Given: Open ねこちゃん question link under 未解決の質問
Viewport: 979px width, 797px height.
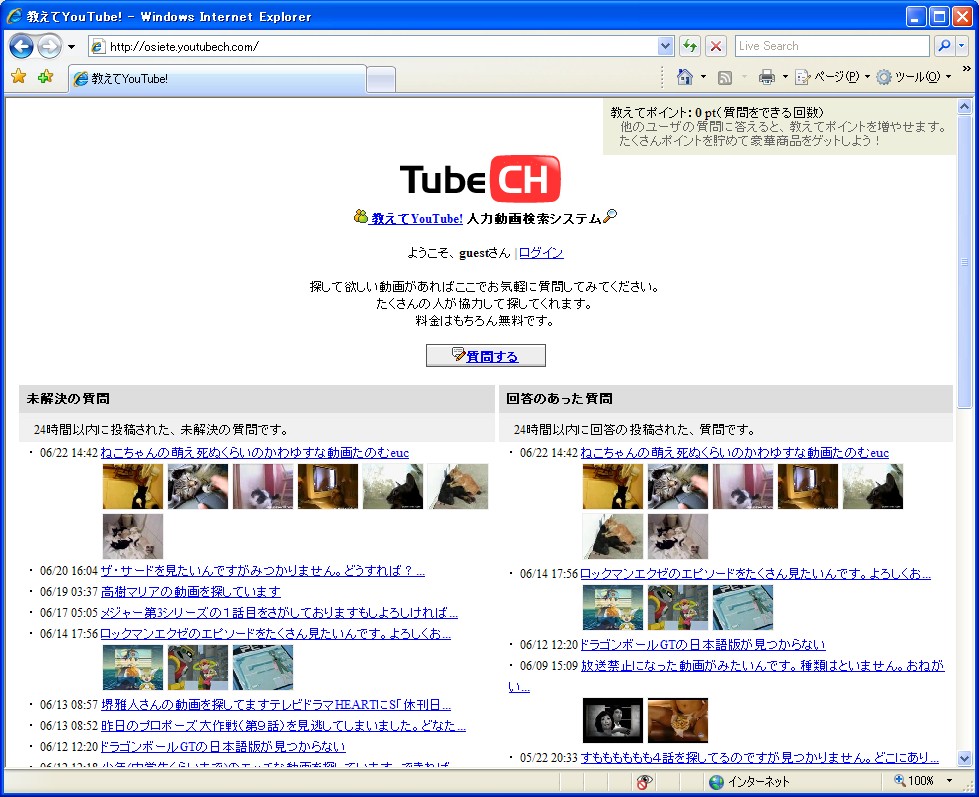Looking at the screenshot, I should tap(255, 452).
